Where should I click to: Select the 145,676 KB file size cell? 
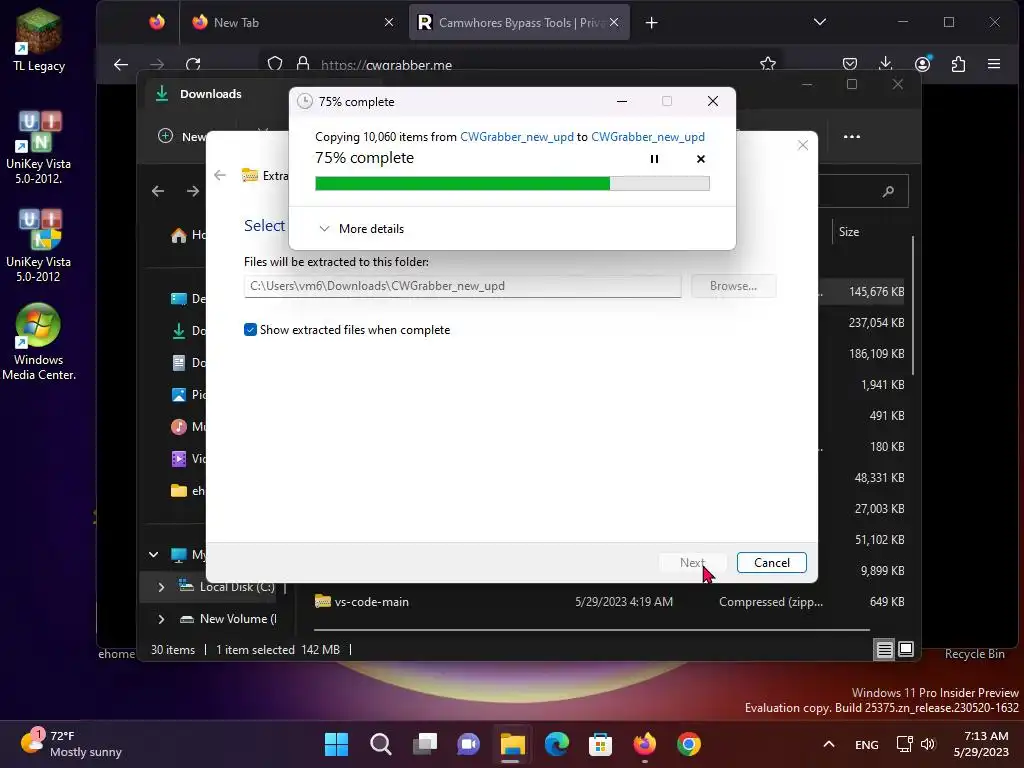(x=876, y=291)
